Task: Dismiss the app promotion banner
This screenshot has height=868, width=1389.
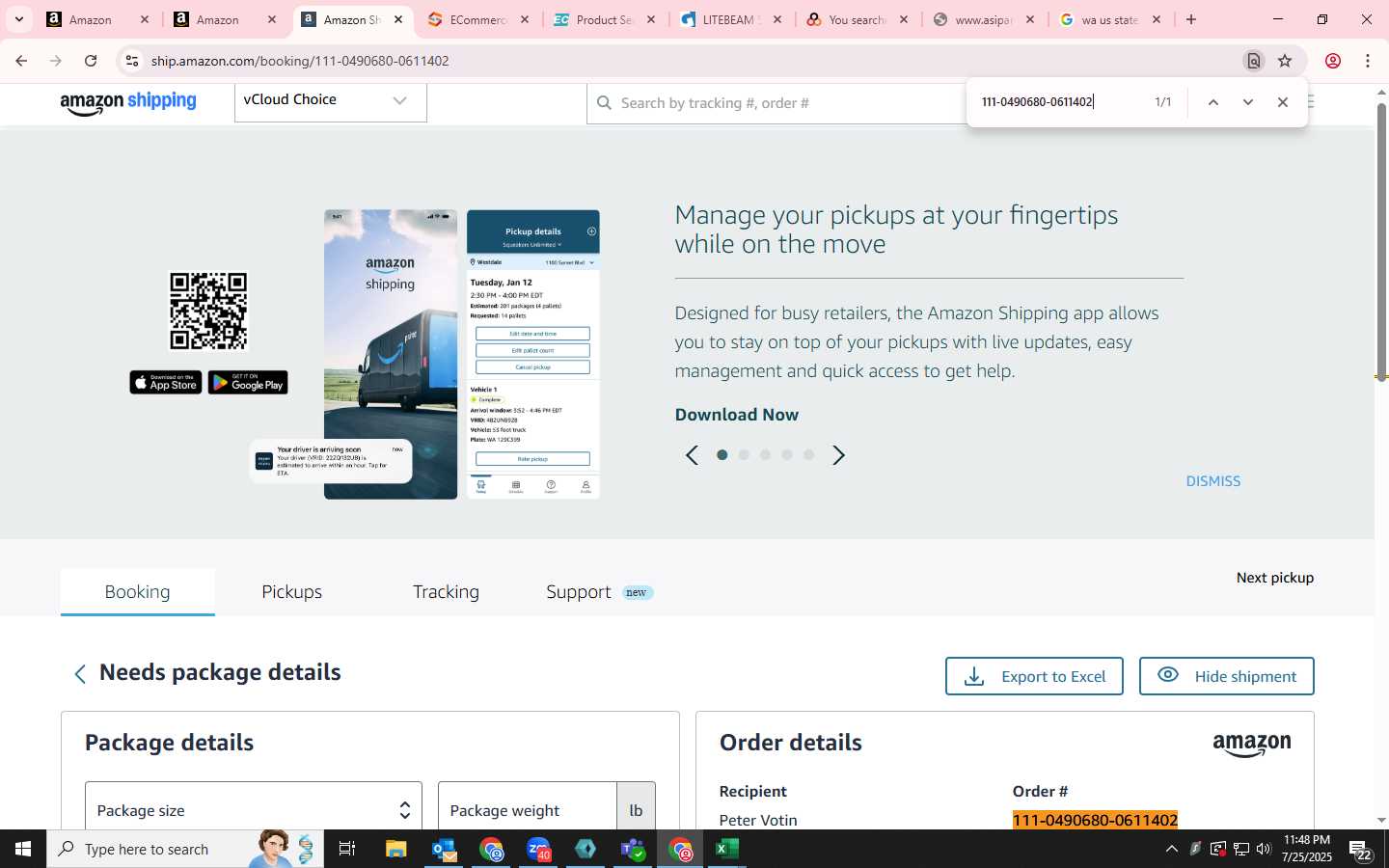Action: click(x=1213, y=481)
